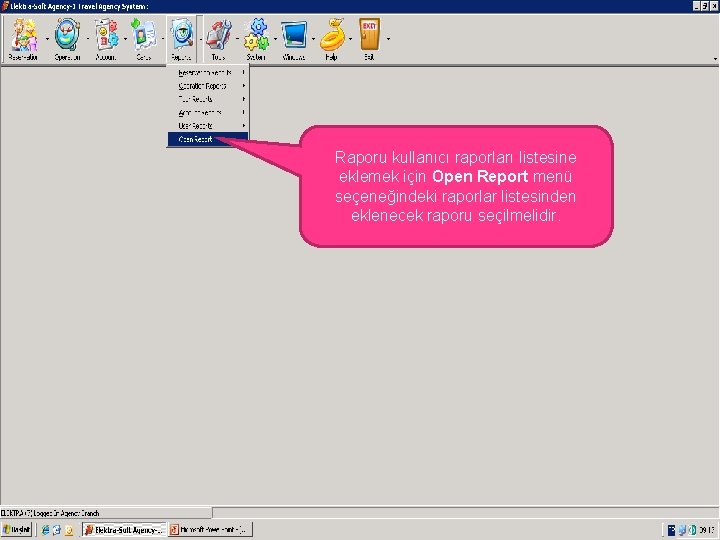
Task: Choose the highlighted Open Report menu entry
Action: pyautogui.click(x=208, y=139)
